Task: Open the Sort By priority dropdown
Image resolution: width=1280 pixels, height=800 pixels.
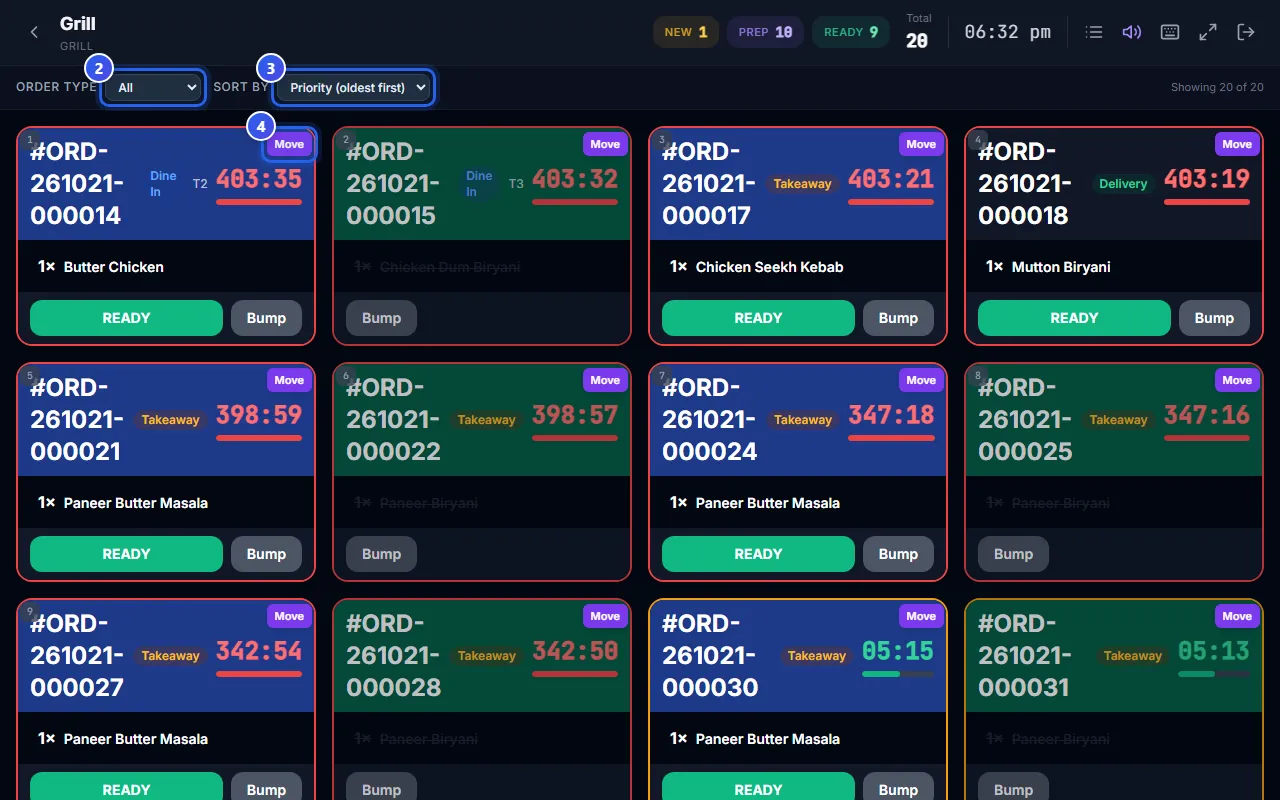Action: click(353, 87)
